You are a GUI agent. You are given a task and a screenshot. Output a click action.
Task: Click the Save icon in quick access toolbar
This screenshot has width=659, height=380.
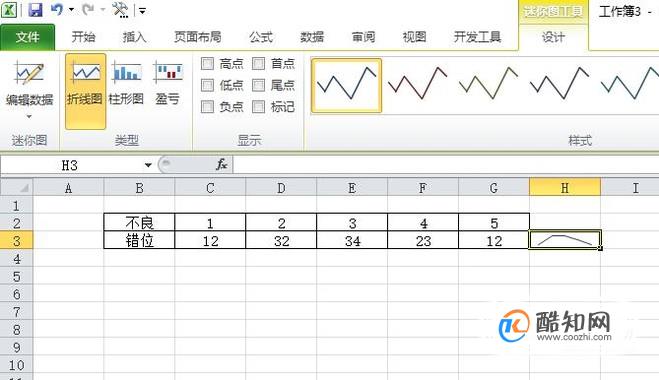click(x=35, y=10)
